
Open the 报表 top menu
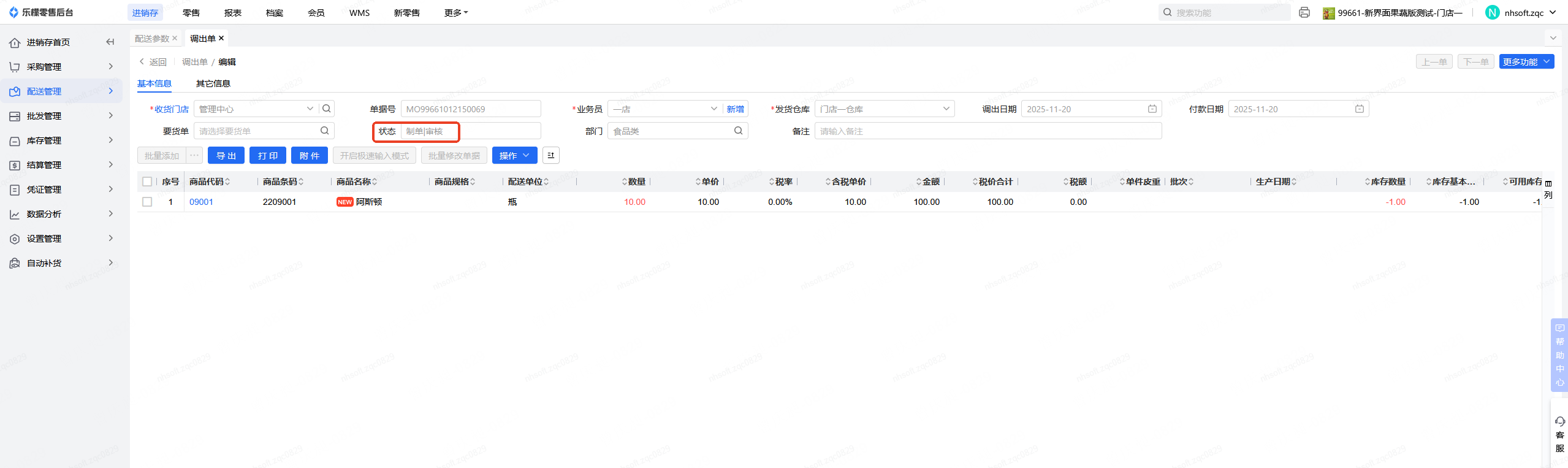point(233,12)
